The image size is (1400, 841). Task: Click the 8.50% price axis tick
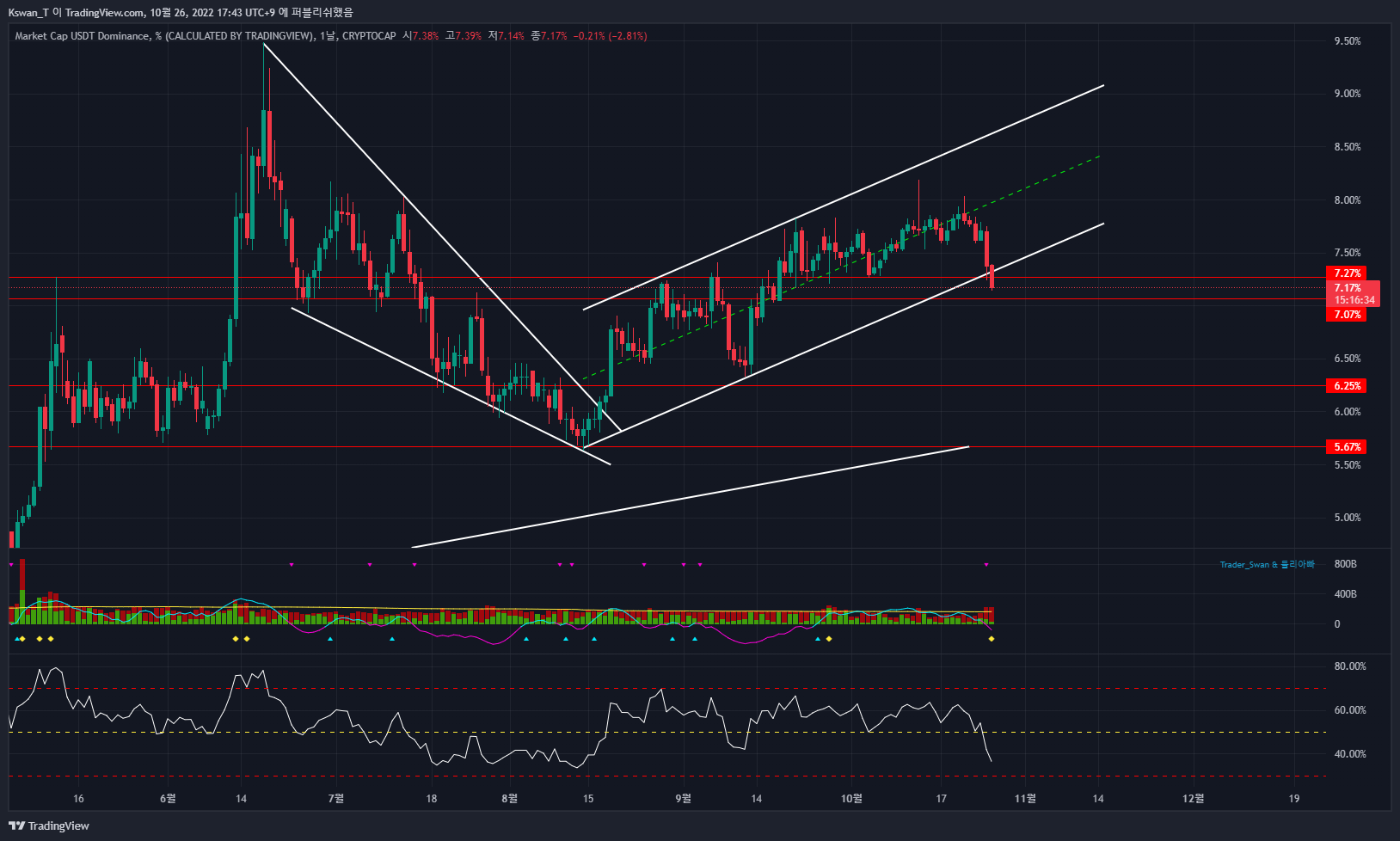click(1348, 147)
